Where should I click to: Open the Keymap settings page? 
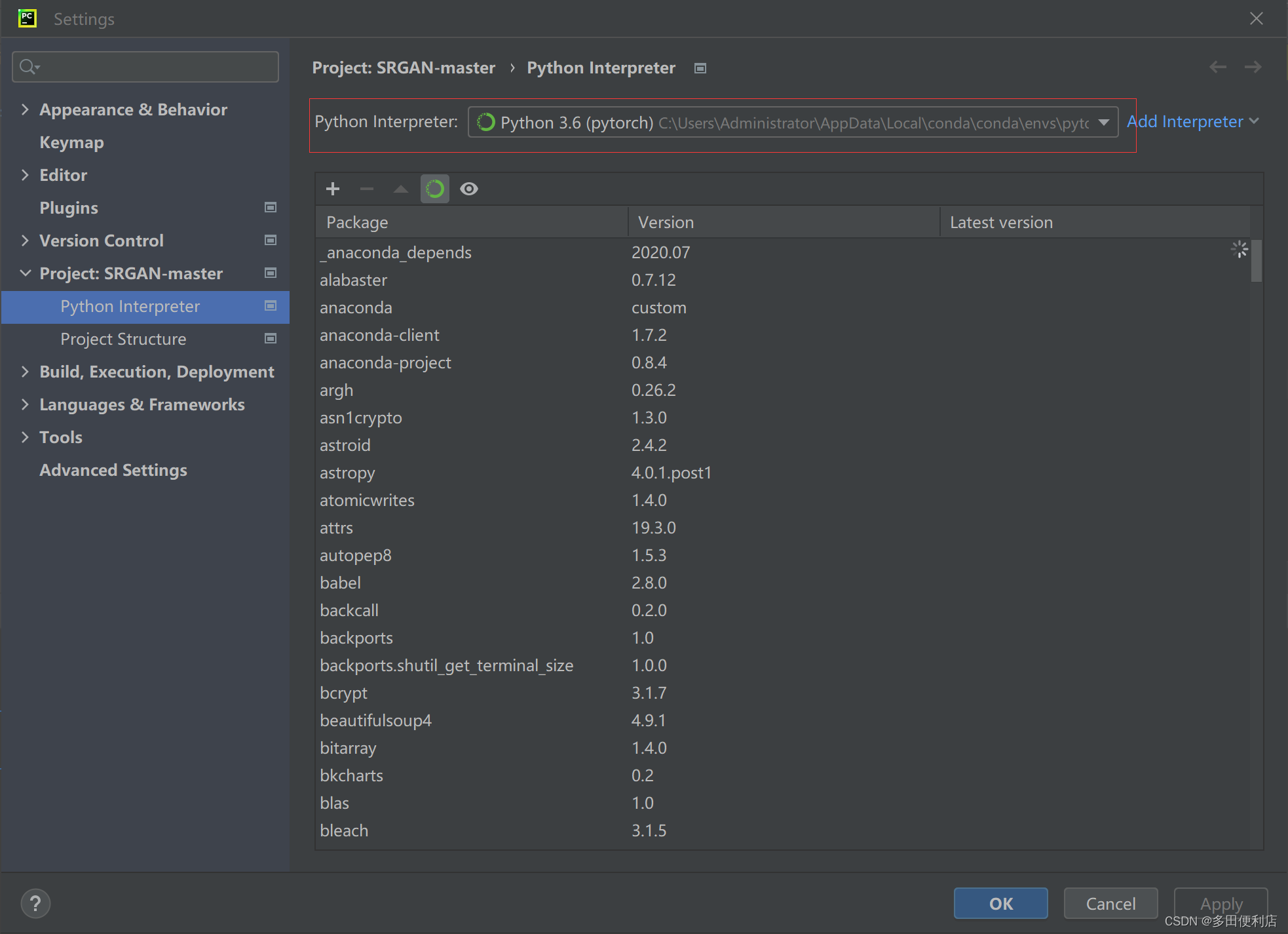[x=71, y=142]
